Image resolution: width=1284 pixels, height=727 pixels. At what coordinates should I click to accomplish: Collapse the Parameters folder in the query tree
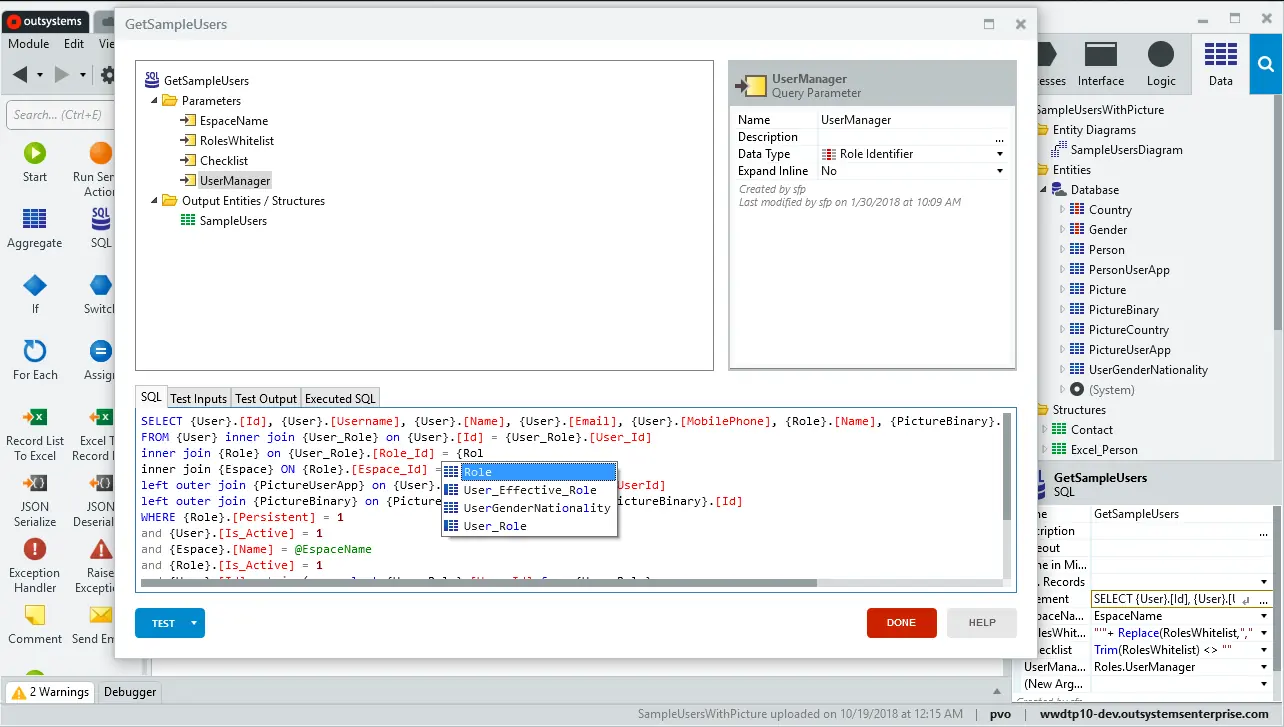[x=154, y=101]
